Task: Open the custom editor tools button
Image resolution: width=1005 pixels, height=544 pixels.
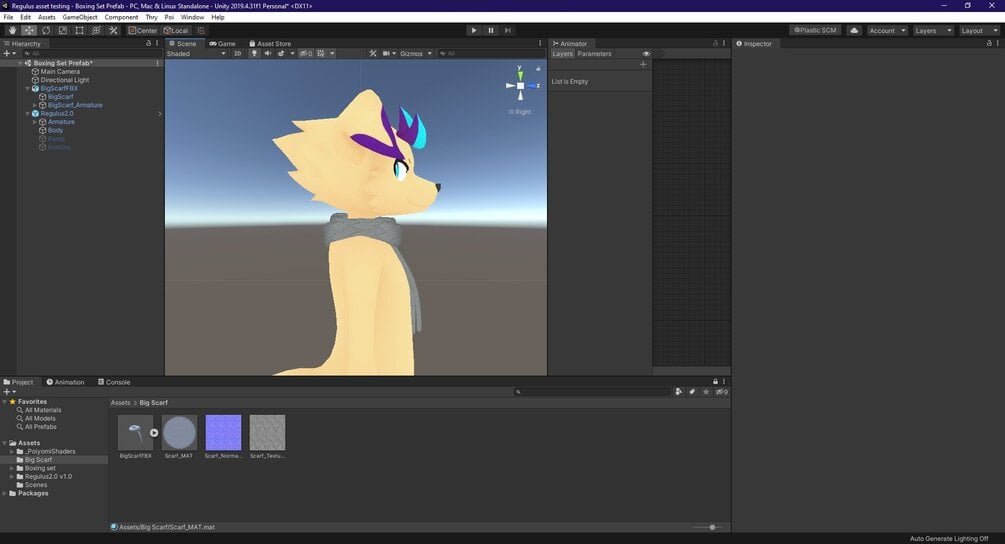Action: click(113, 30)
